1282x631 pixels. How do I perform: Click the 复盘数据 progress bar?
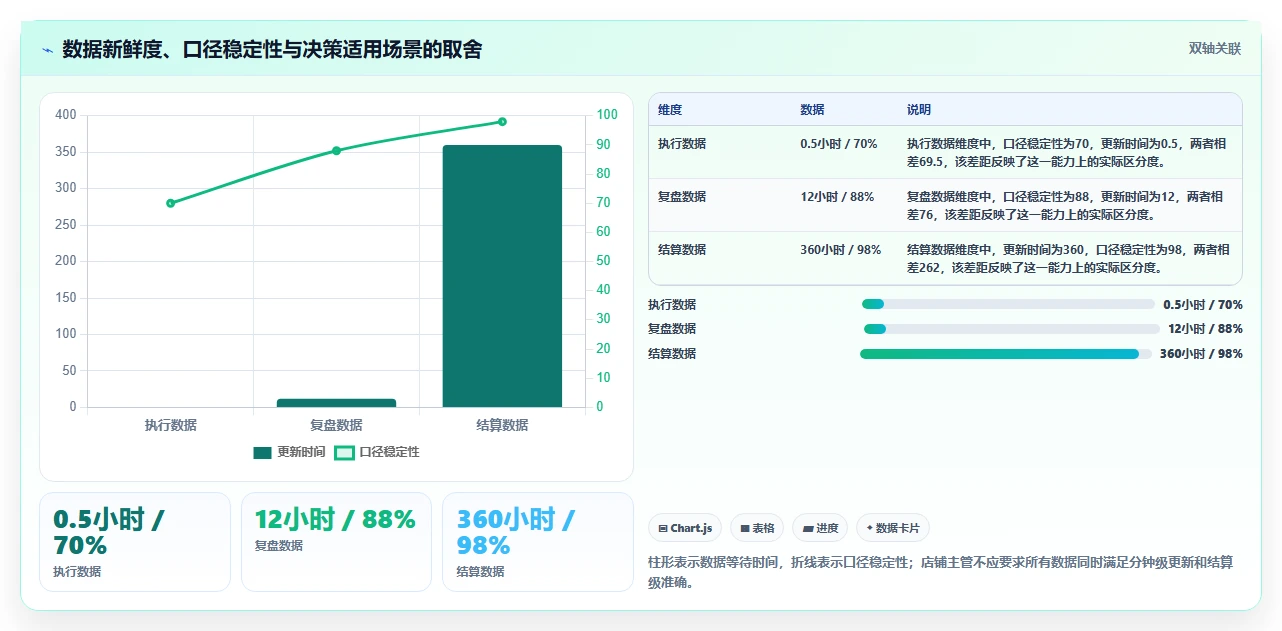coord(1012,329)
